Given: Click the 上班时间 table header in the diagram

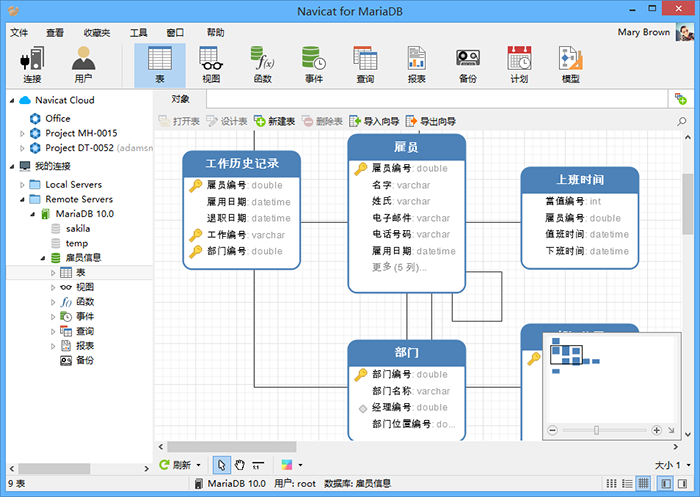Looking at the screenshot, I should (580, 180).
